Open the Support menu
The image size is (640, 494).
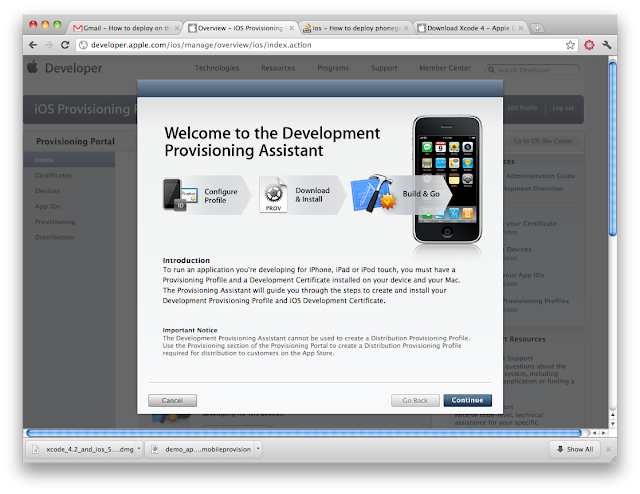click(x=384, y=68)
